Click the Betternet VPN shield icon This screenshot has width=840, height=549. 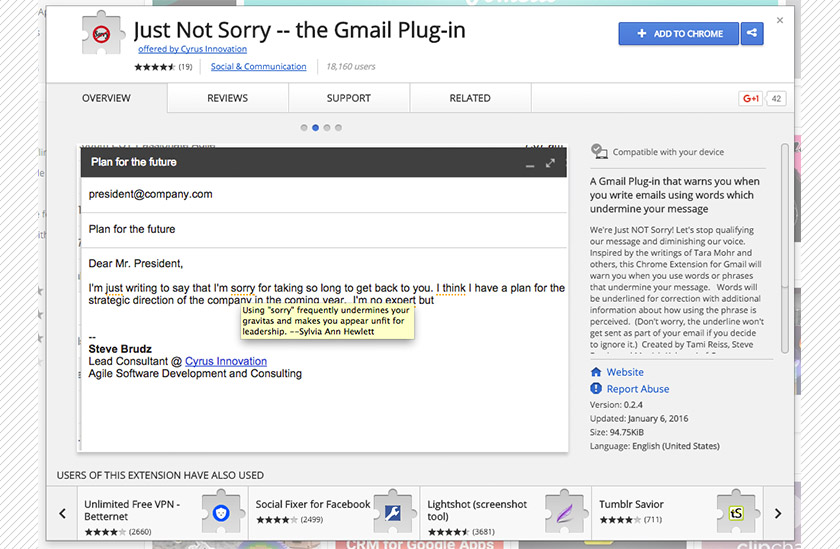pos(221,513)
